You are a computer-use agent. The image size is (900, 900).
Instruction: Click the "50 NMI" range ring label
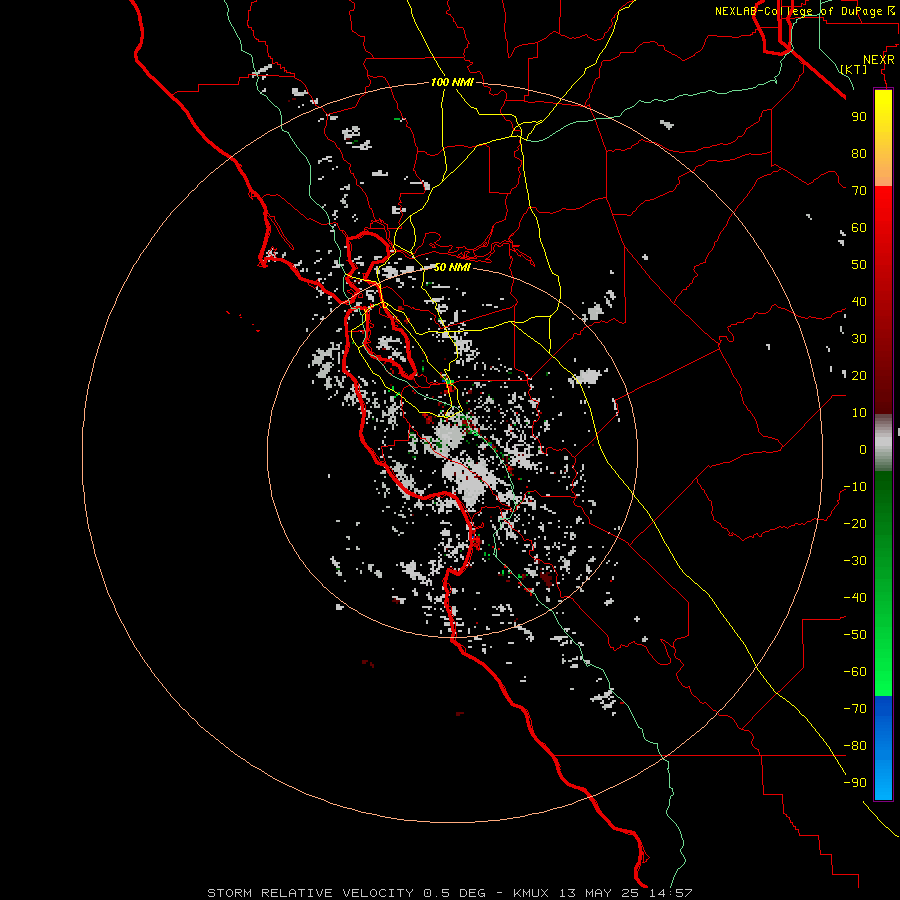coord(452,267)
